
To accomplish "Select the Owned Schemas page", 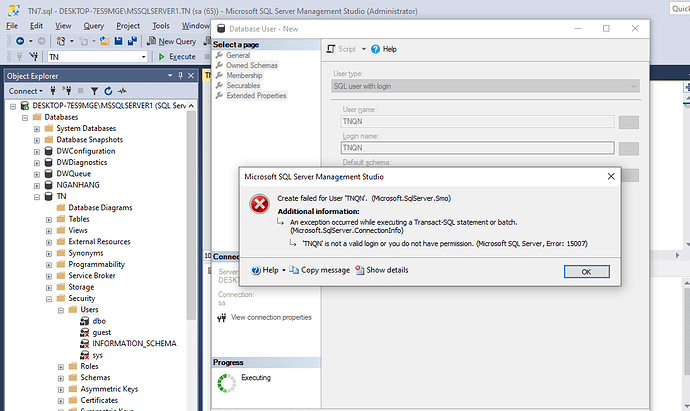I will [251, 65].
